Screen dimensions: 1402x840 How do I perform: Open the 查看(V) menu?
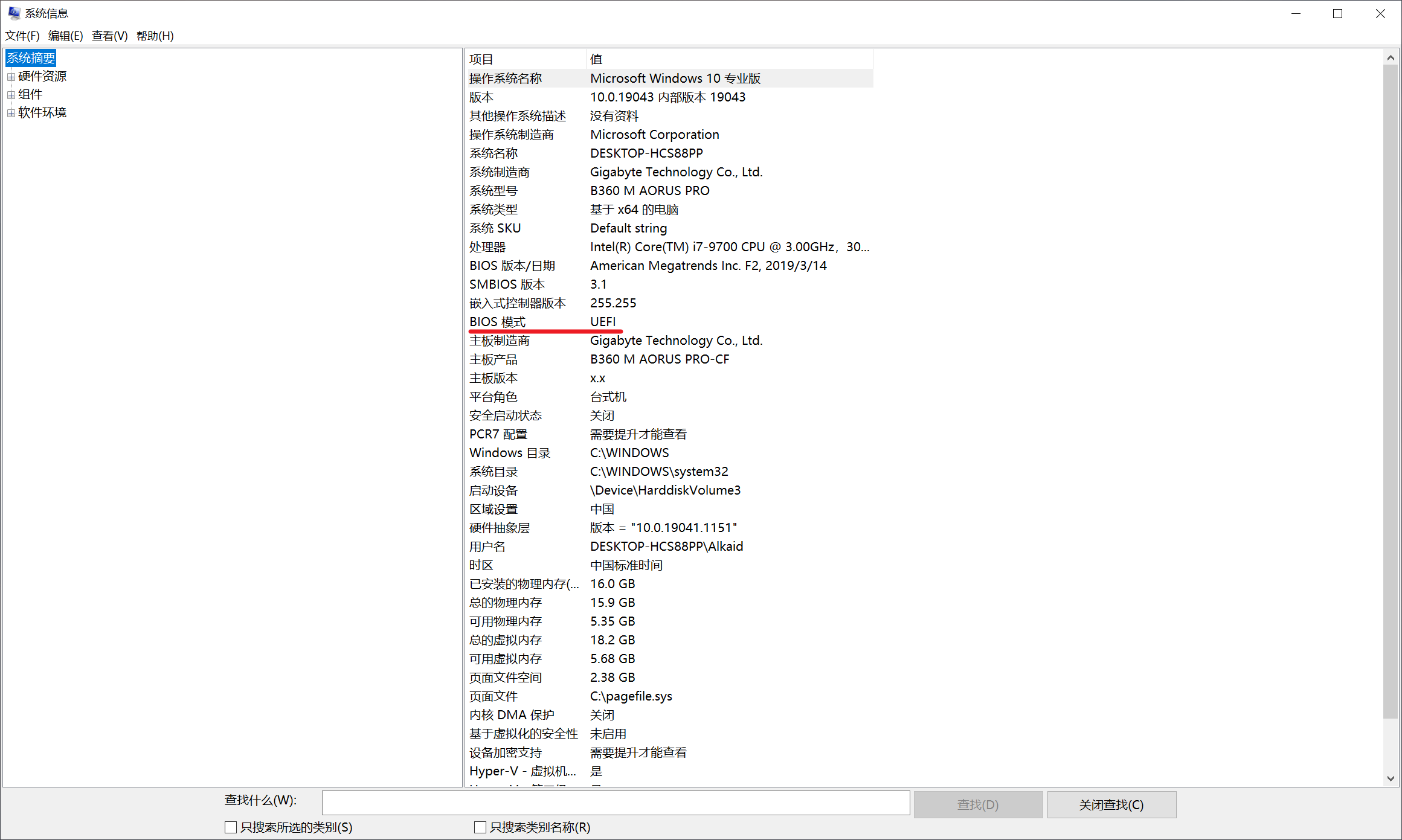109,36
